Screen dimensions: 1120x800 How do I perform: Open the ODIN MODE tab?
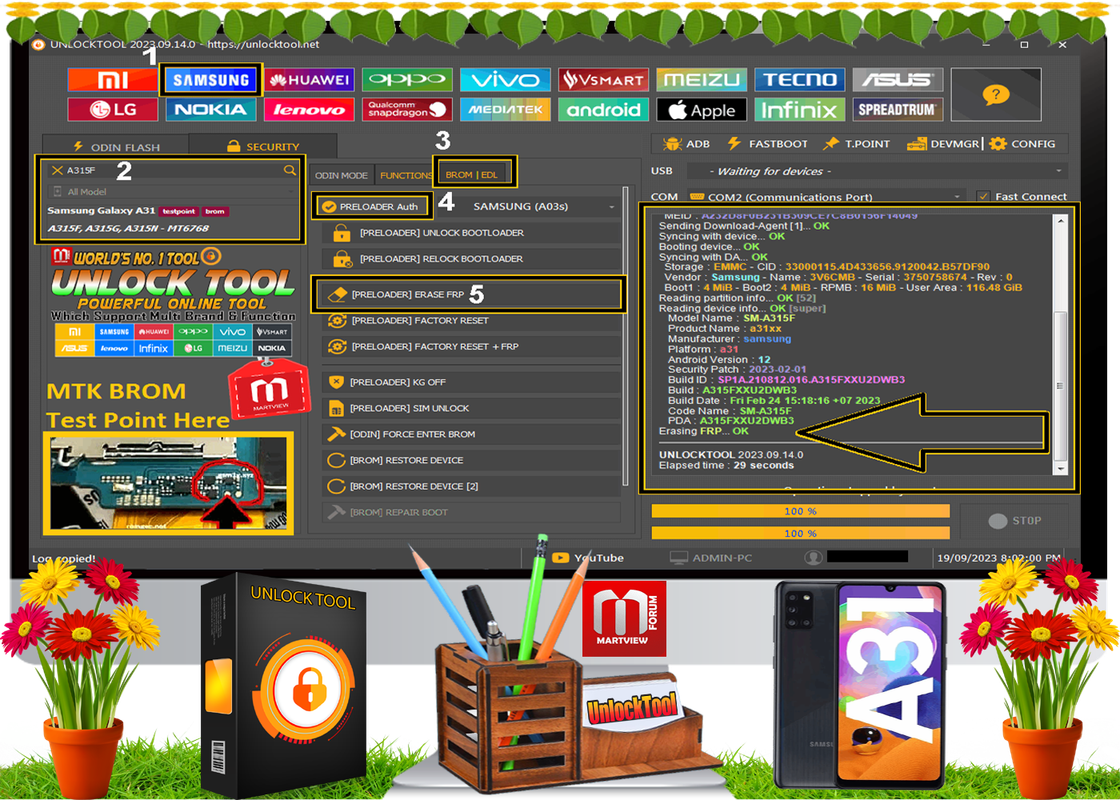point(341,175)
